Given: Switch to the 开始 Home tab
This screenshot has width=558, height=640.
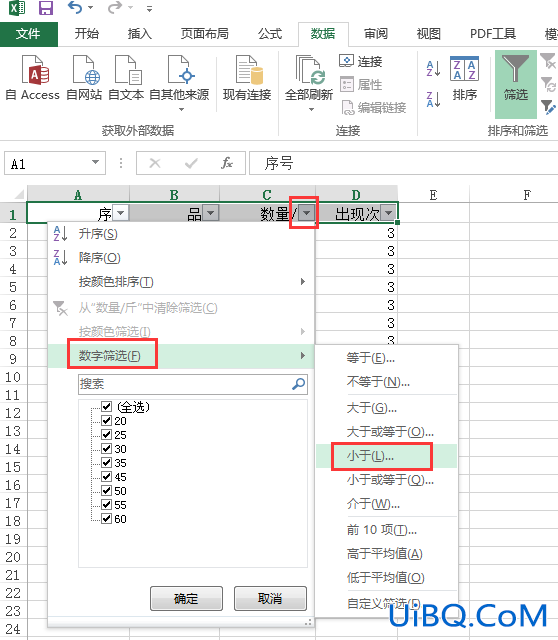Looking at the screenshot, I should tap(87, 34).
